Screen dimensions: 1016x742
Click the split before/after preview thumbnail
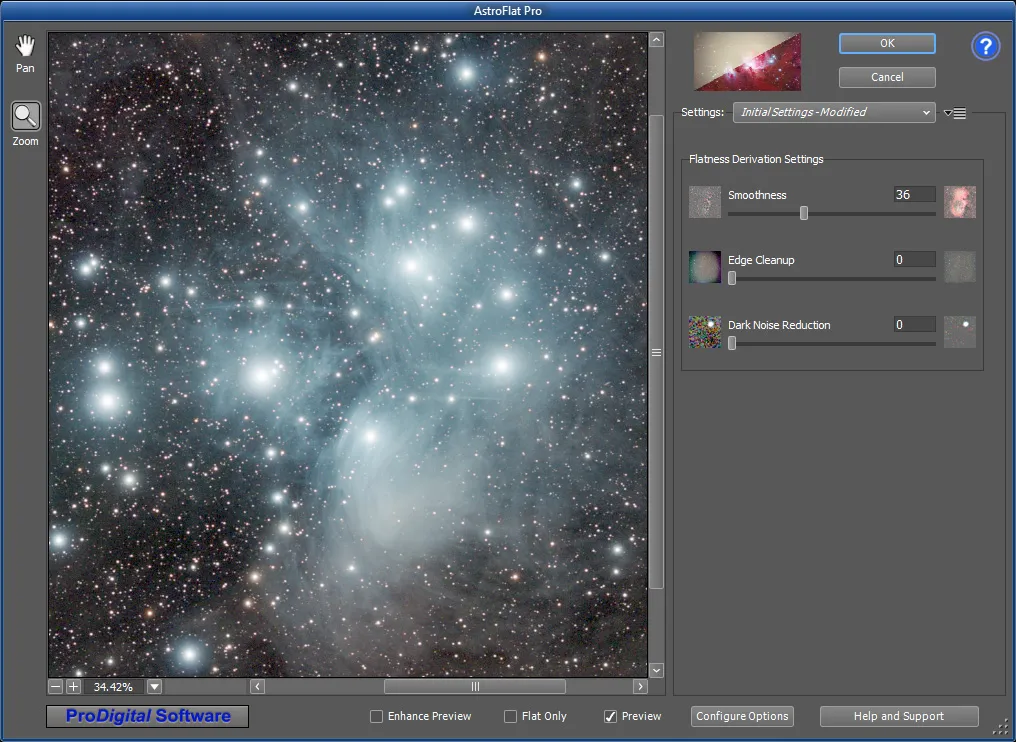[x=747, y=61]
